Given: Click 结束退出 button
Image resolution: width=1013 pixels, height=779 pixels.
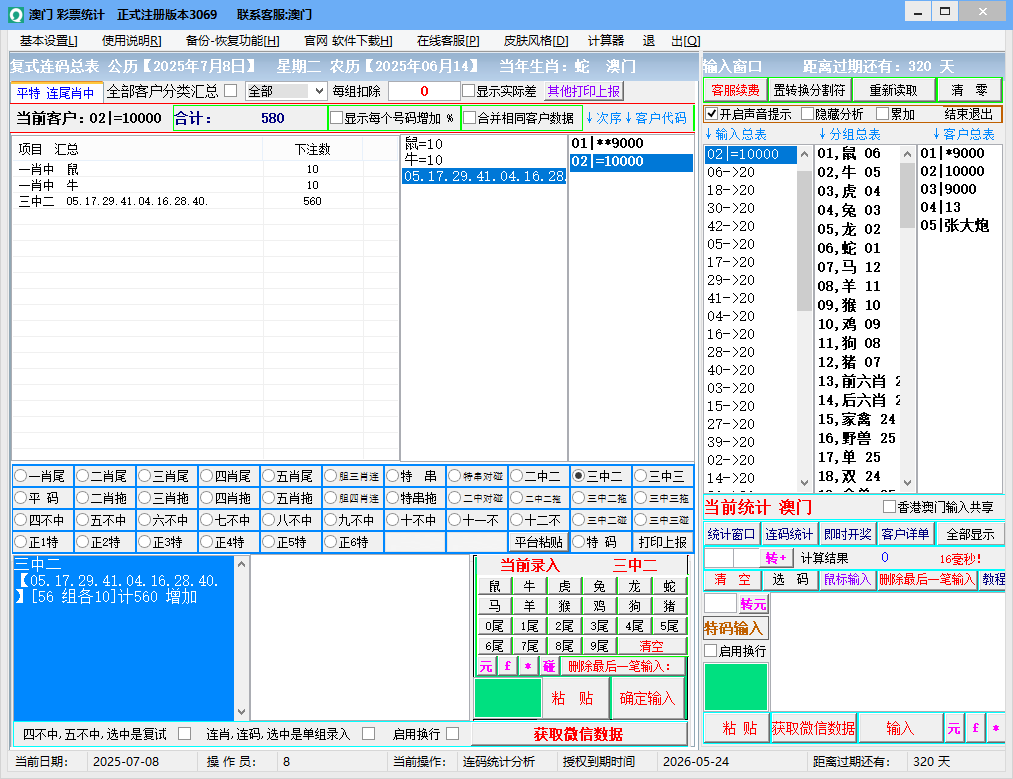Looking at the screenshot, I should coord(968,114).
